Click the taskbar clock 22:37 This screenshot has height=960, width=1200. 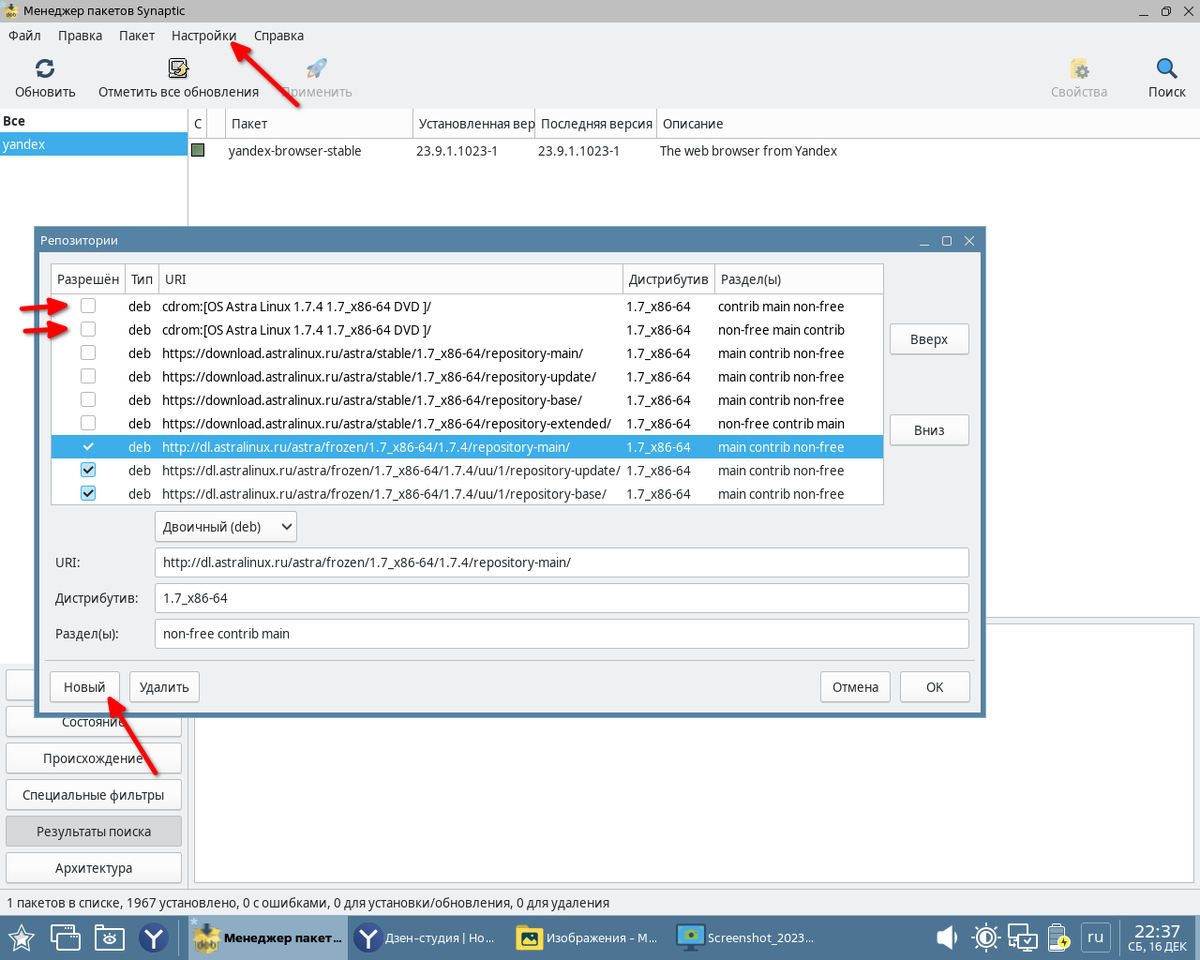click(x=1158, y=937)
